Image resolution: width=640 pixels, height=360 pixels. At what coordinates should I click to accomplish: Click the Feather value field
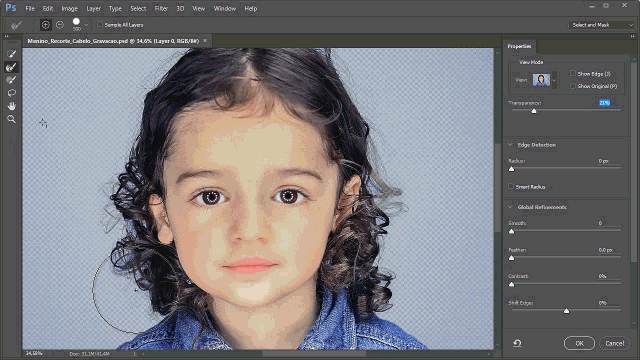pos(609,250)
